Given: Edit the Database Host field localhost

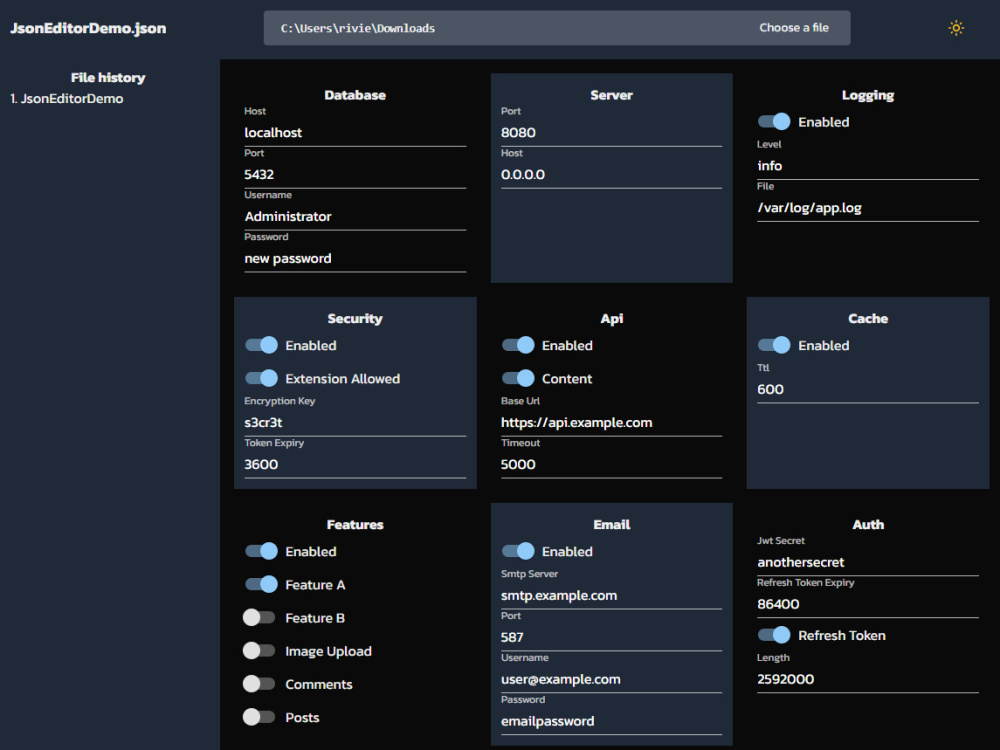Looking at the screenshot, I should point(355,133).
